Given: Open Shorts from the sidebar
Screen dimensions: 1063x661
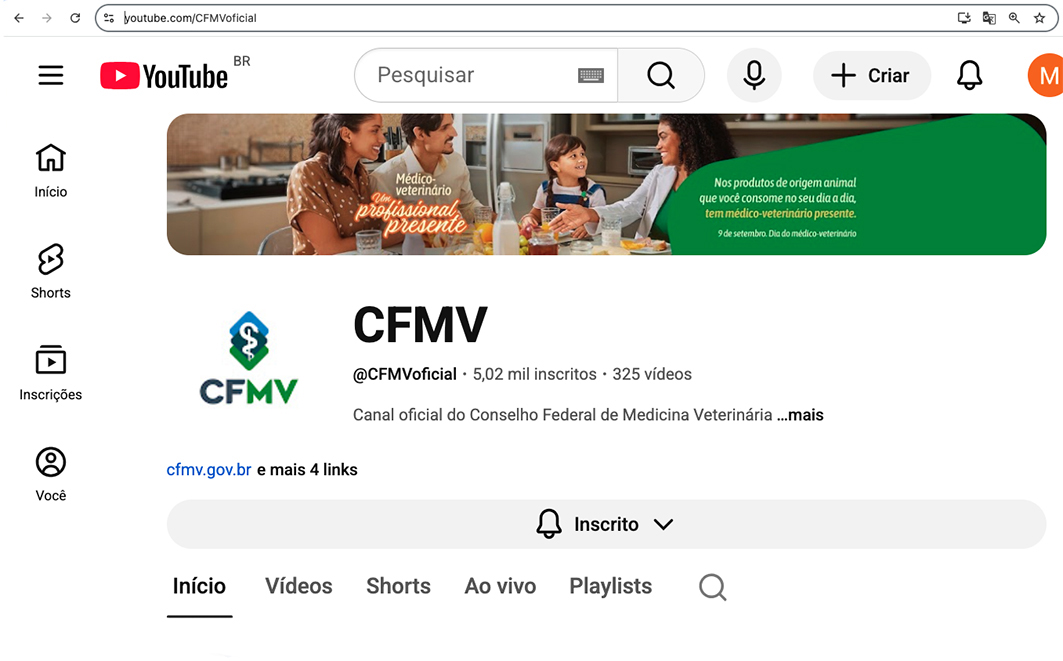Looking at the screenshot, I should pyautogui.click(x=51, y=271).
